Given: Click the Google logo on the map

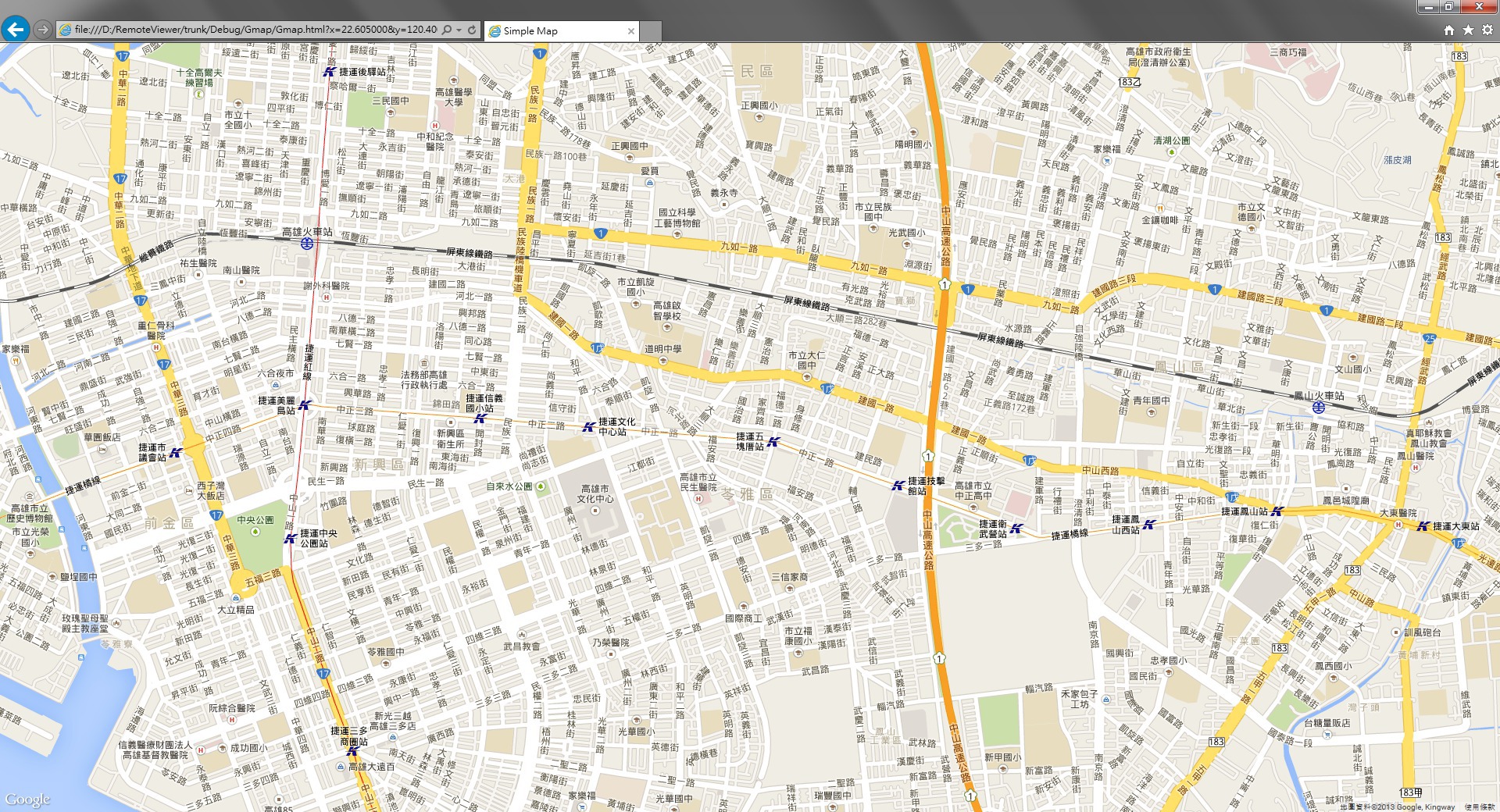Looking at the screenshot, I should click(x=27, y=800).
